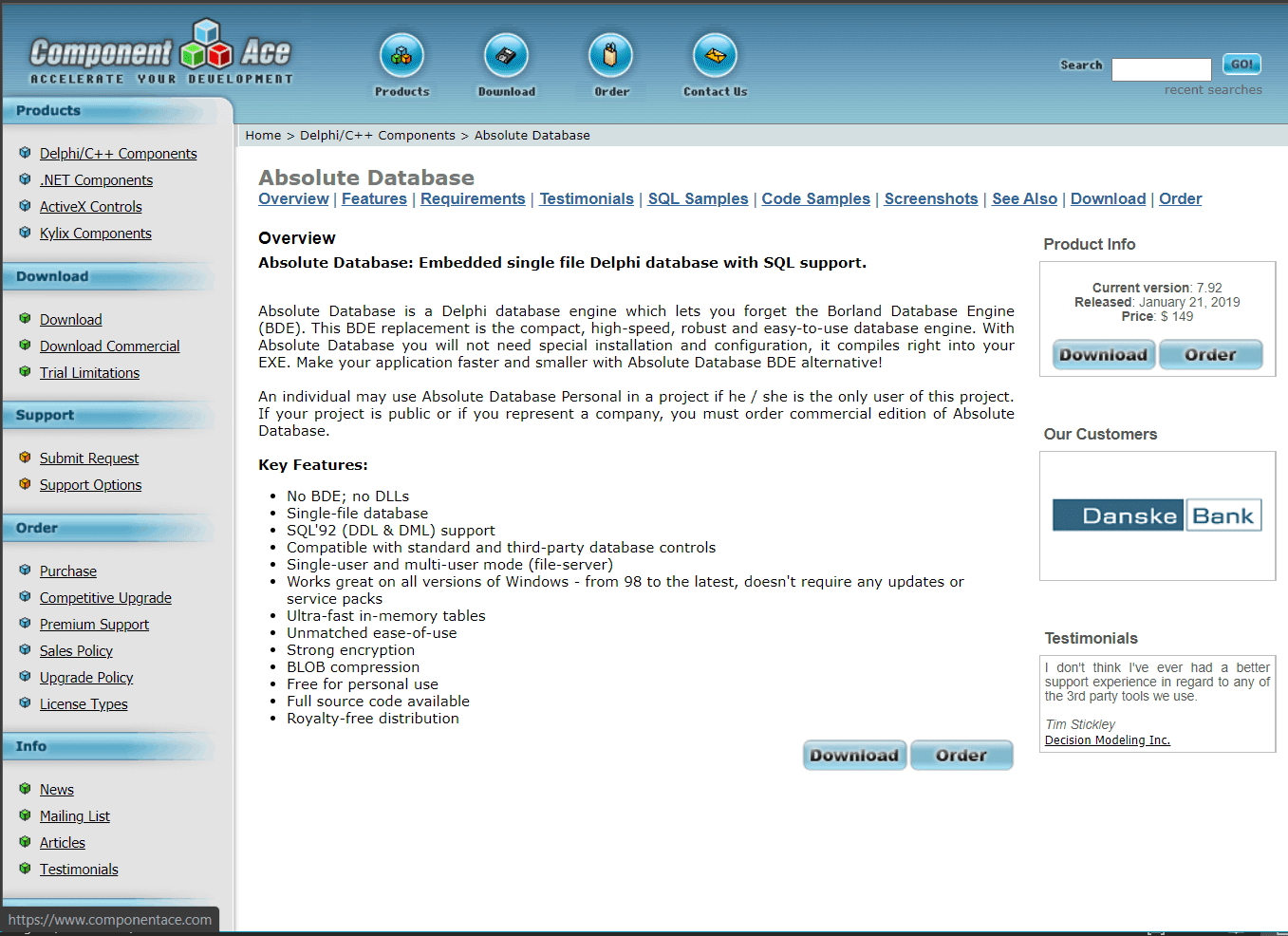Click the Download button below Key Features
Screen dimensions: 1288x936
point(854,755)
